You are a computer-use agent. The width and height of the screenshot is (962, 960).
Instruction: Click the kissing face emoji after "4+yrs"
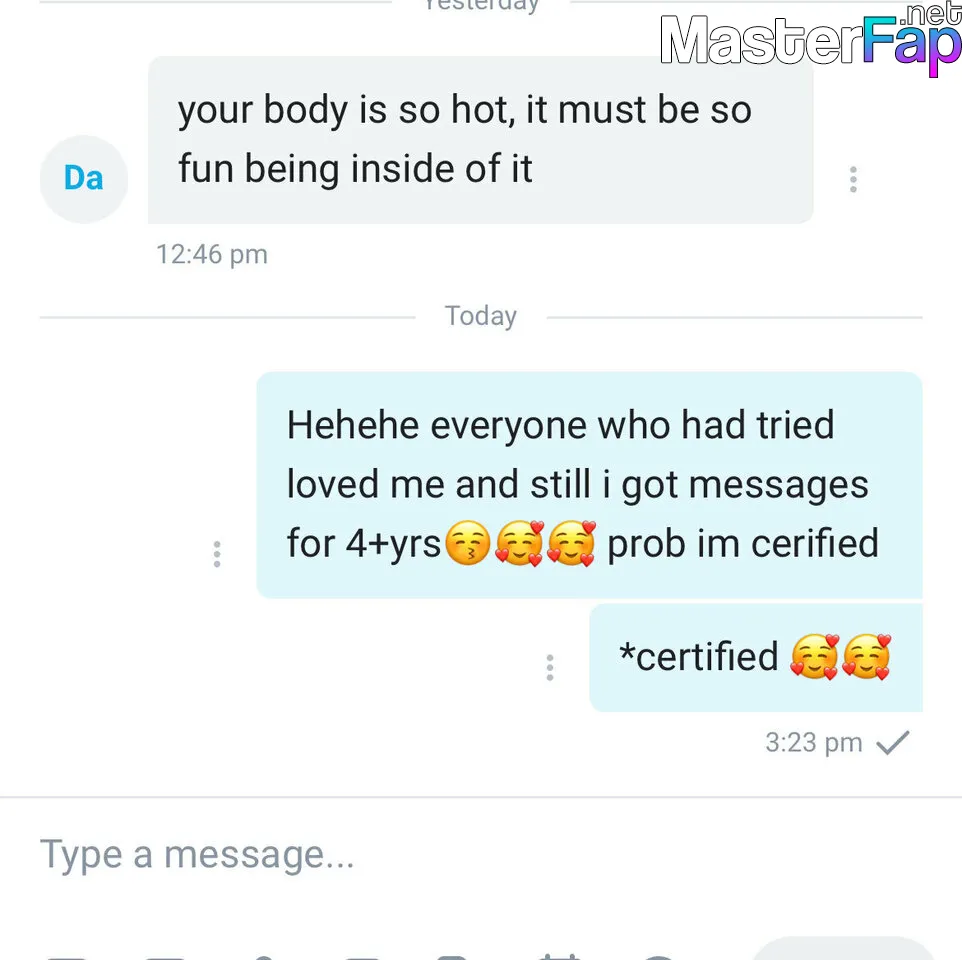tap(468, 543)
